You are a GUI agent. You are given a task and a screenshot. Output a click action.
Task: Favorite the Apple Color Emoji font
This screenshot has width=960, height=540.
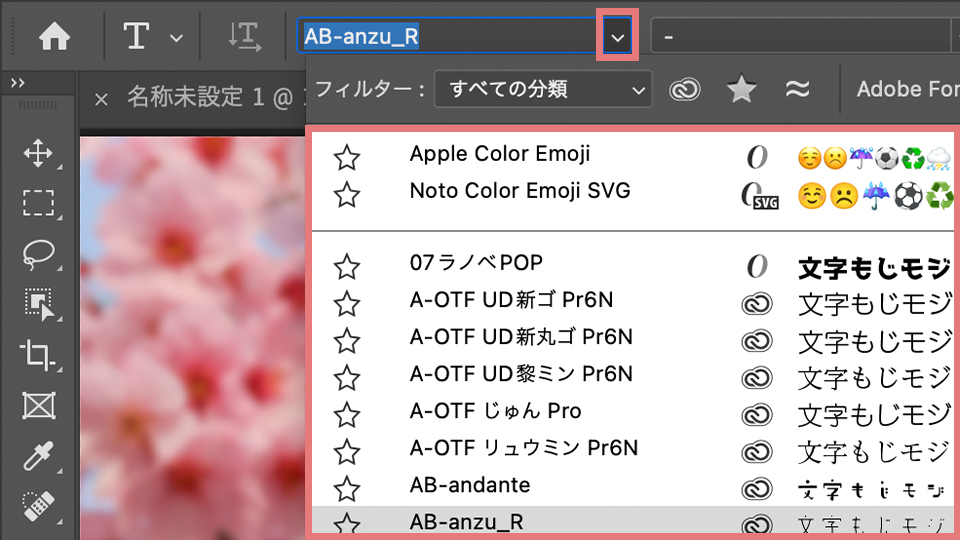[x=347, y=156]
